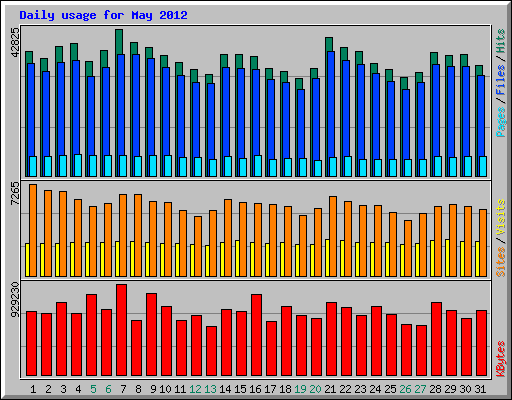This screenshot has height=400, width=512.
Task: Click day label 25 on the x-axis
Action: pos(390,389)
